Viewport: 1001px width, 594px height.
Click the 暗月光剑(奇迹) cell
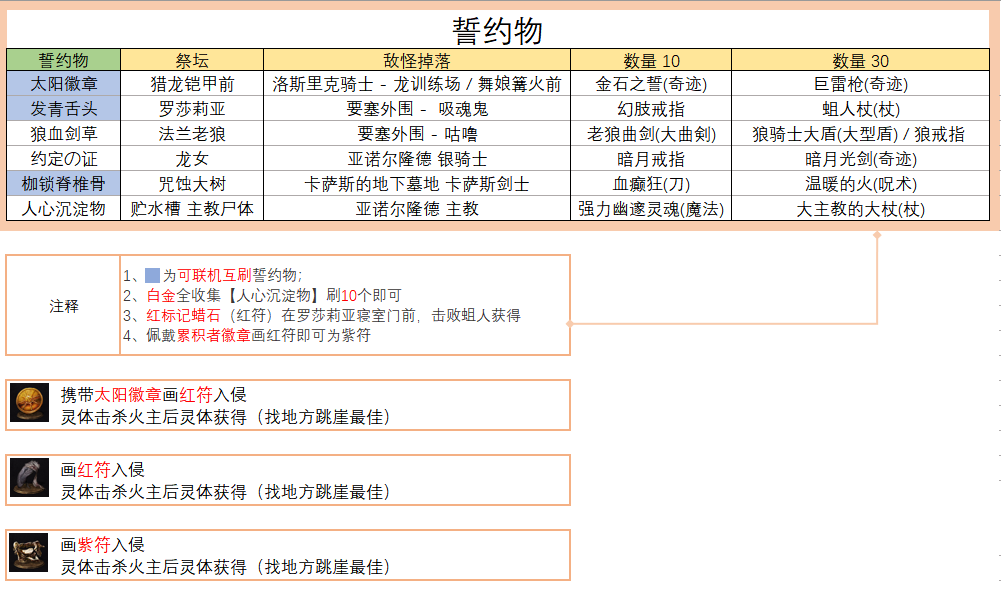click(860, 159)
